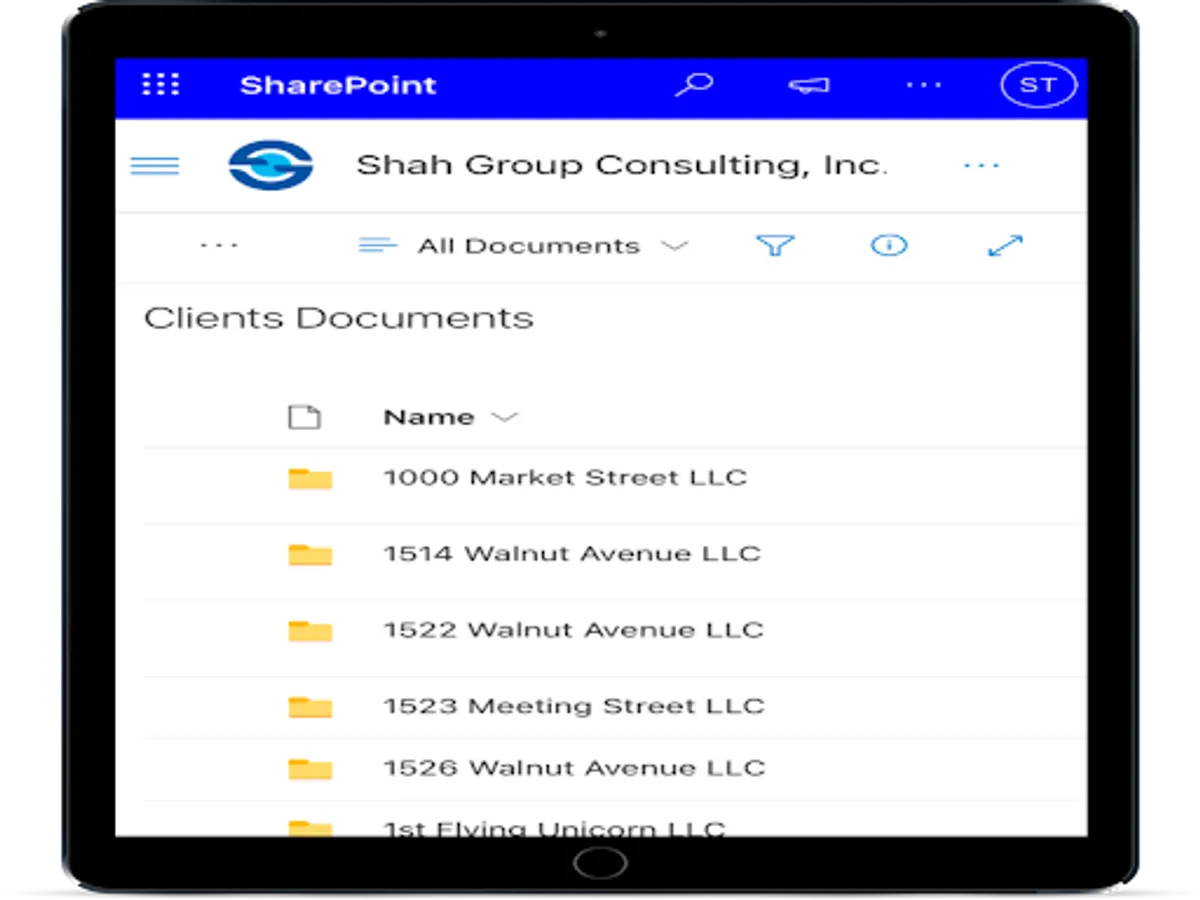Tap the iPad home button
Screen dimensions: 1200x900
coord(601,863)
